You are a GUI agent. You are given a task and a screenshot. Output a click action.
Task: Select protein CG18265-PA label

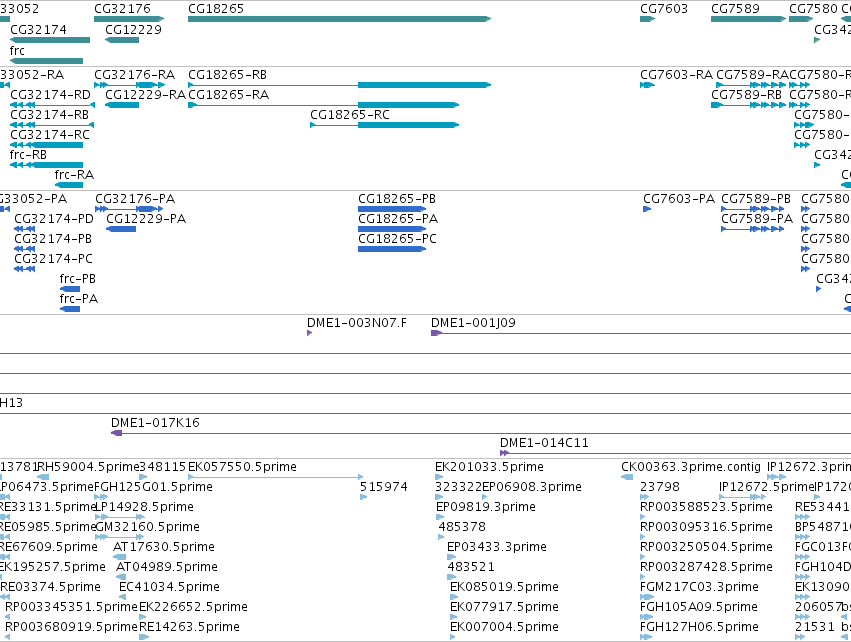click(398, 219)
